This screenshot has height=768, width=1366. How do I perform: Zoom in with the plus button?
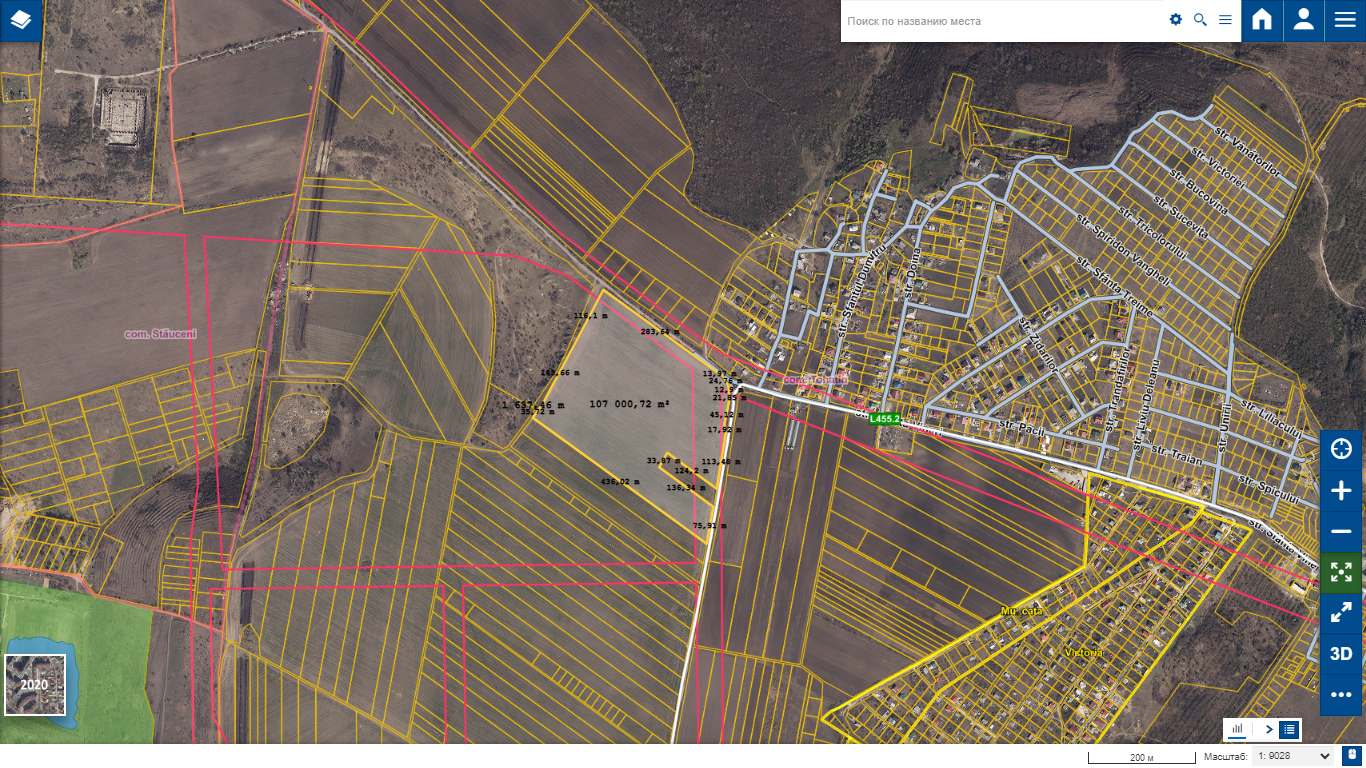click(1341, 490)
